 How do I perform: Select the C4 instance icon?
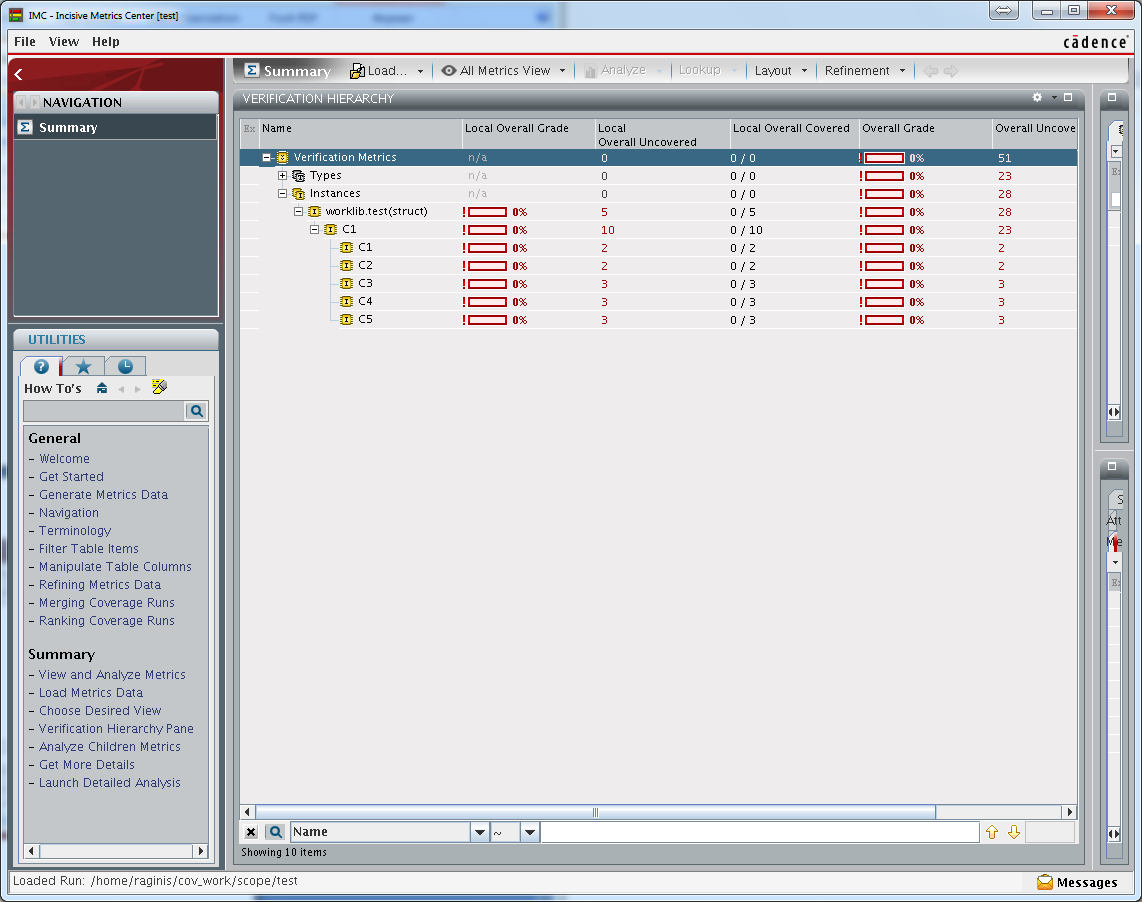(347, 302)
